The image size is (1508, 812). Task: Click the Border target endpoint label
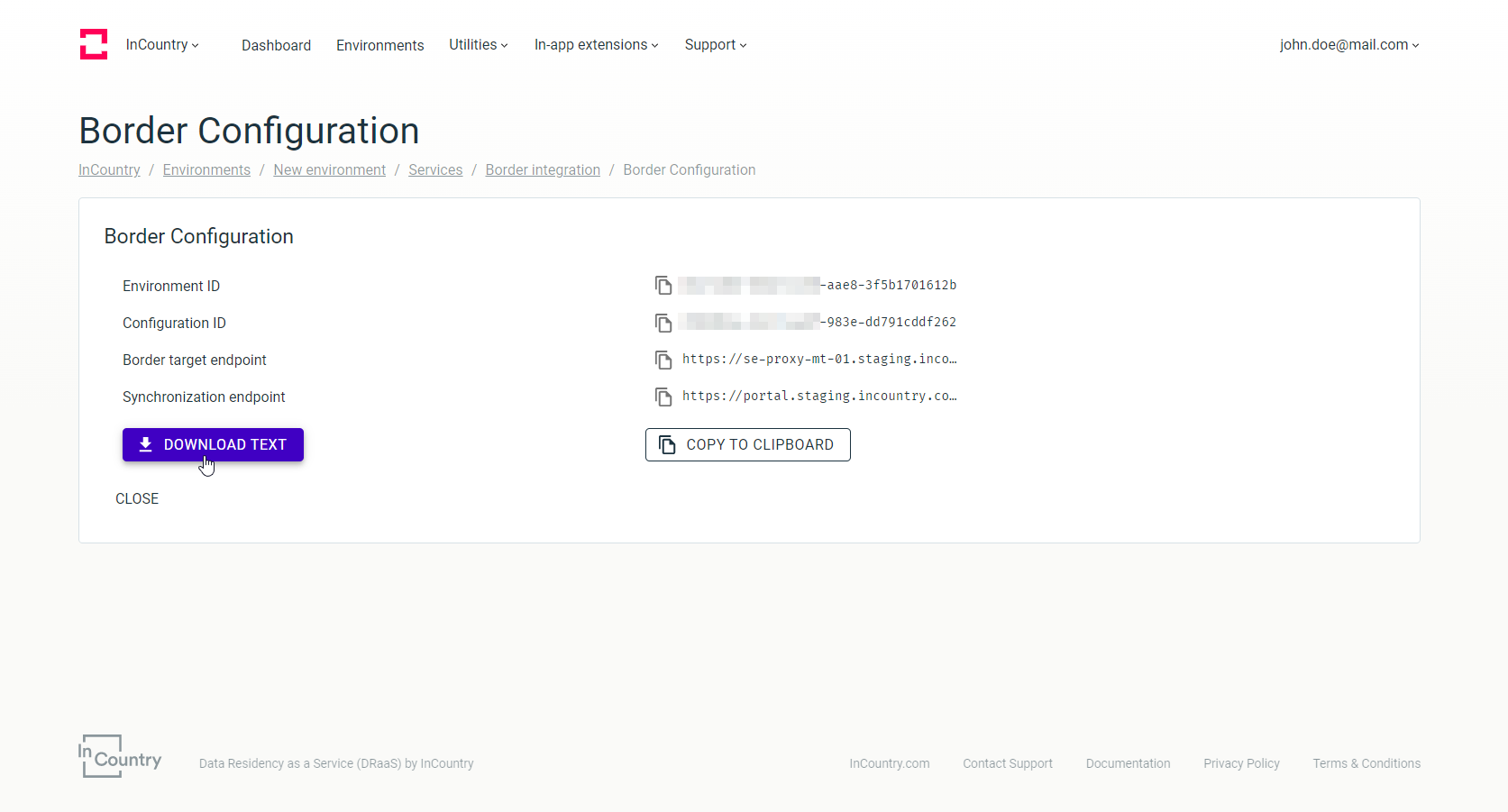tap(195, 360)
